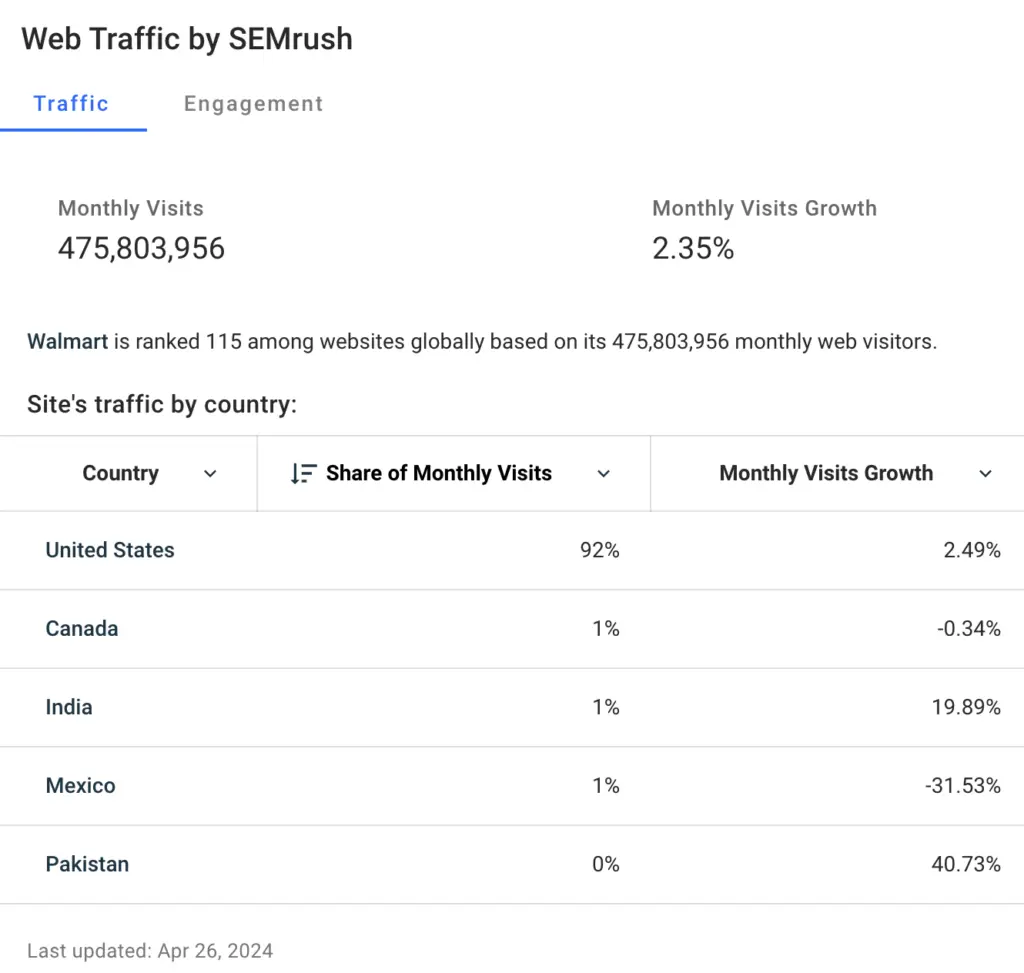Screen dimensions: 1024x973
Task: Expand the Monthly Visits Growth dropdown
Action: point(986,474)
